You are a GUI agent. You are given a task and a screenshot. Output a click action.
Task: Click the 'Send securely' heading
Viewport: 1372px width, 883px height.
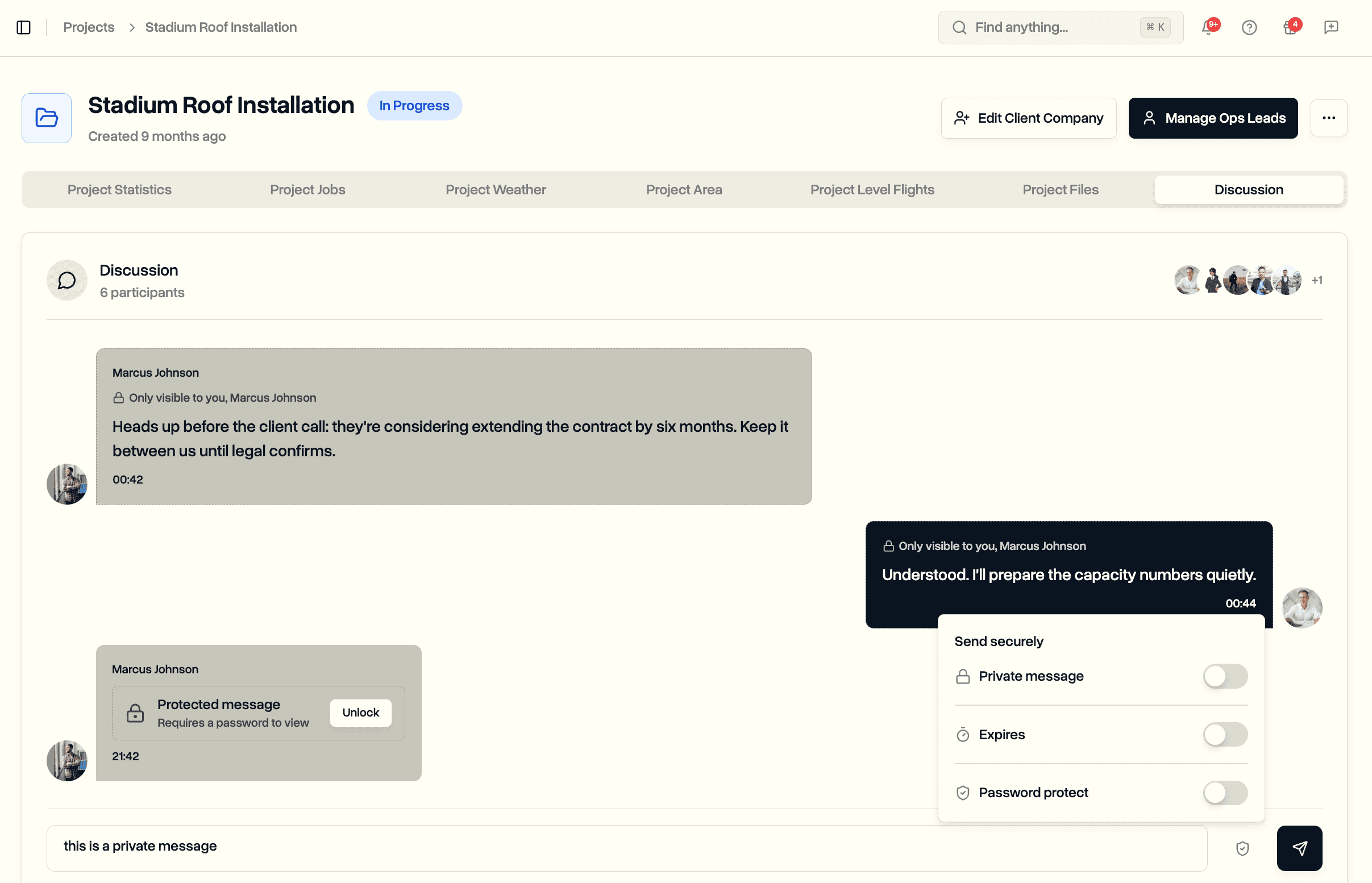(998, 642)
